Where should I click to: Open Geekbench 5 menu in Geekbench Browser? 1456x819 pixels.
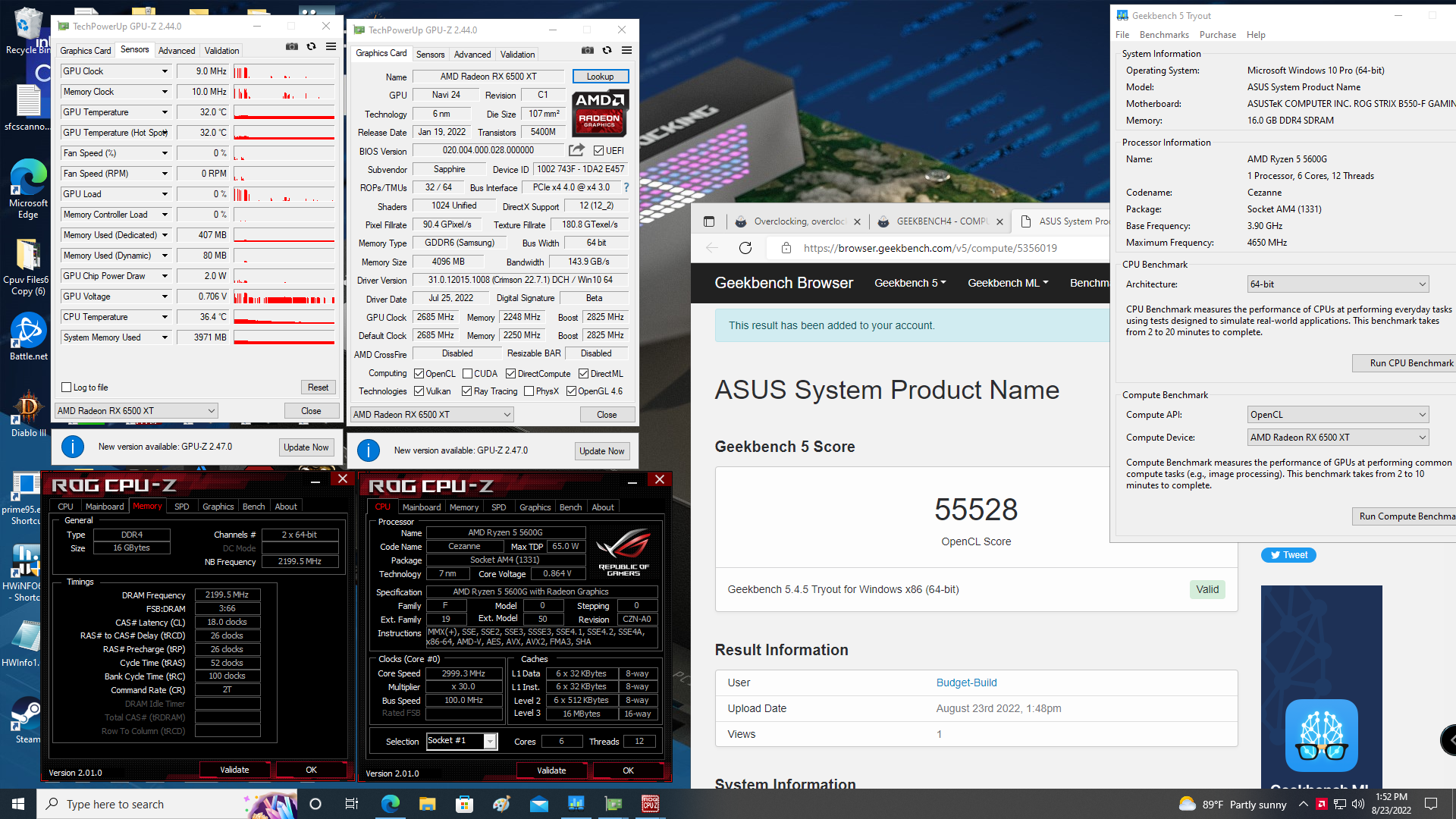[910, 283]
